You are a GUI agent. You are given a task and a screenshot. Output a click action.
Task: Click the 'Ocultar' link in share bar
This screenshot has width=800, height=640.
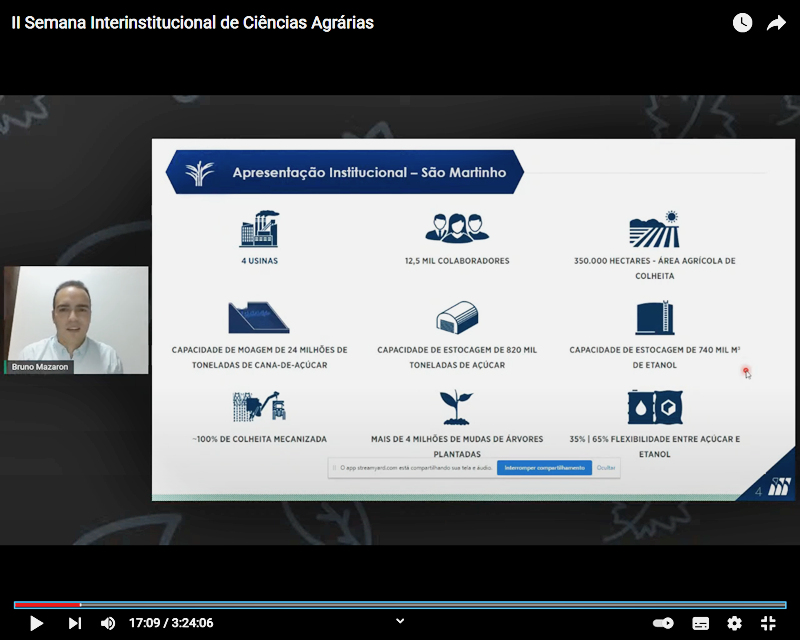coord(606,467)
